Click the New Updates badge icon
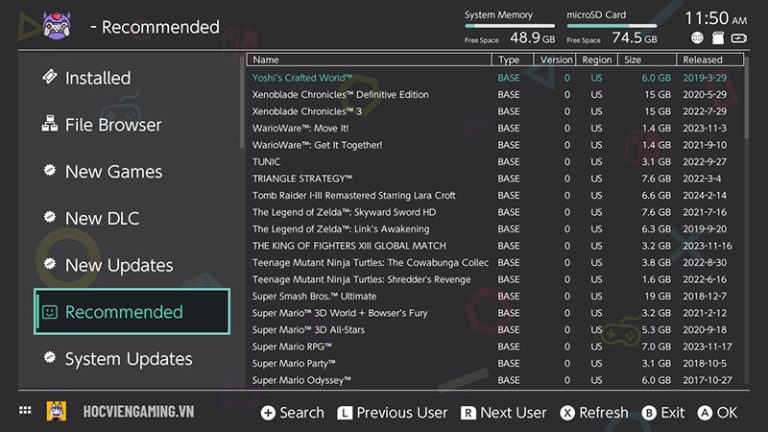768x432 pixels. click(x=48, y=265)
